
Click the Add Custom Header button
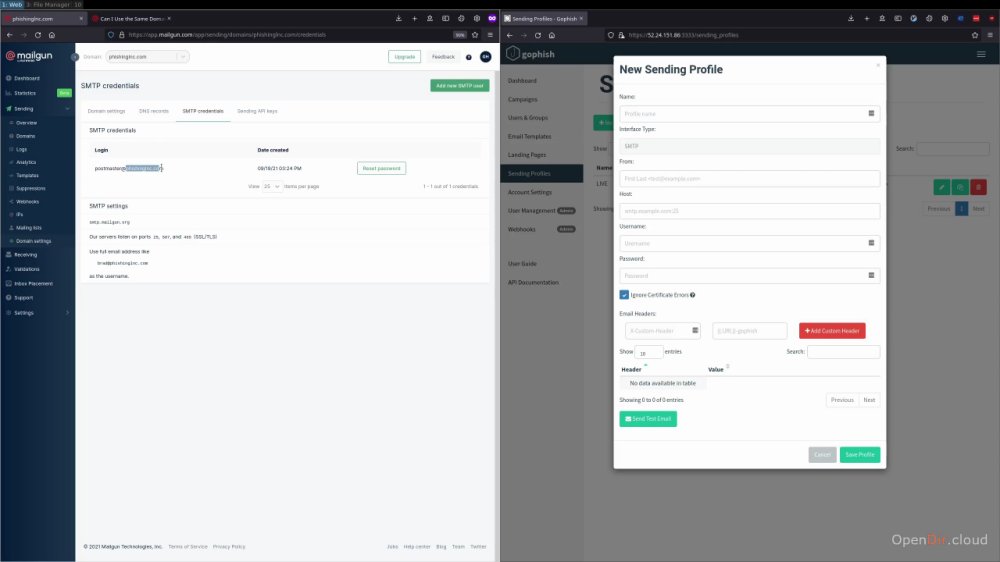tap(832, 330)
